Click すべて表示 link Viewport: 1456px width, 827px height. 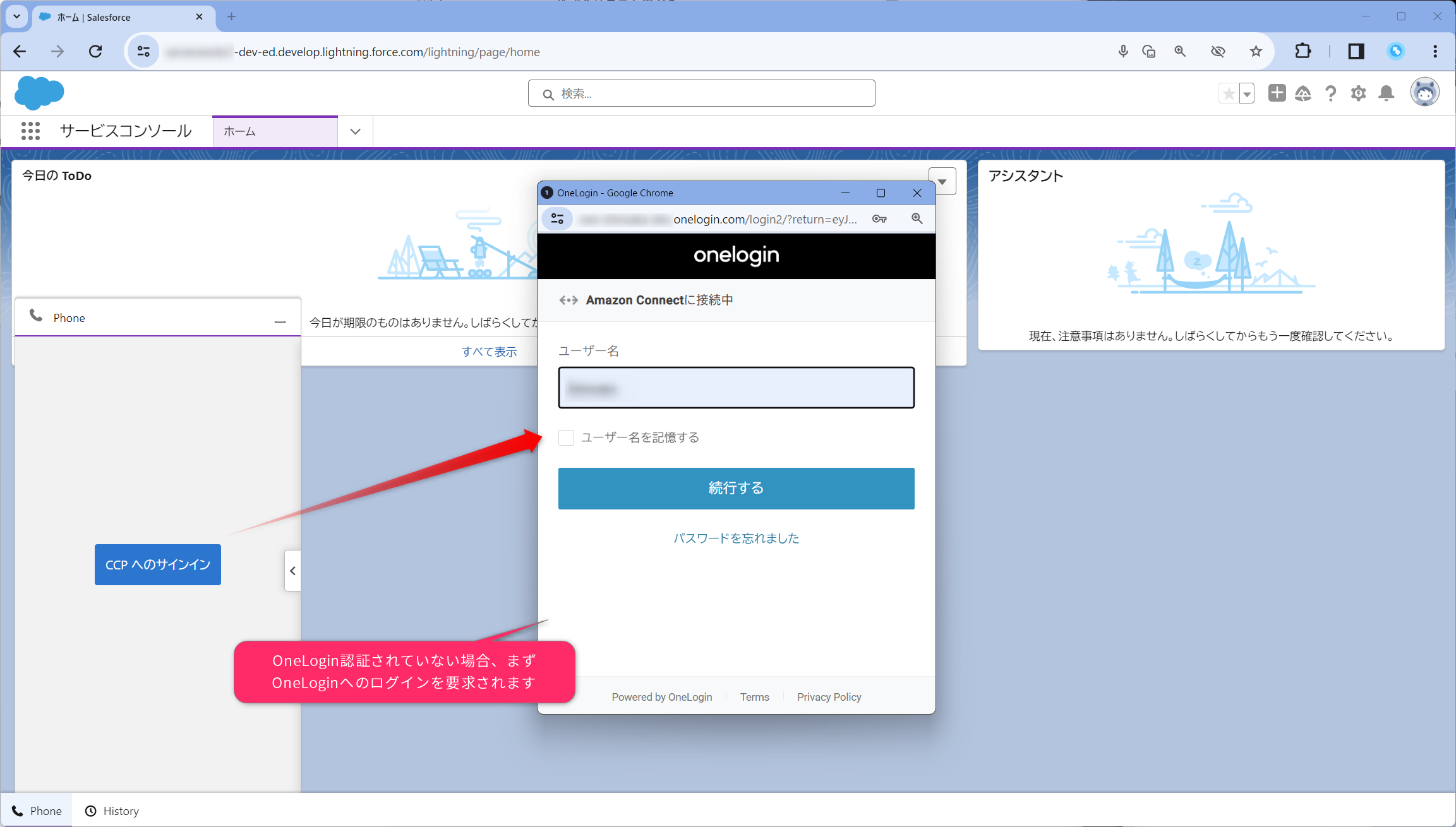(489, 352)
